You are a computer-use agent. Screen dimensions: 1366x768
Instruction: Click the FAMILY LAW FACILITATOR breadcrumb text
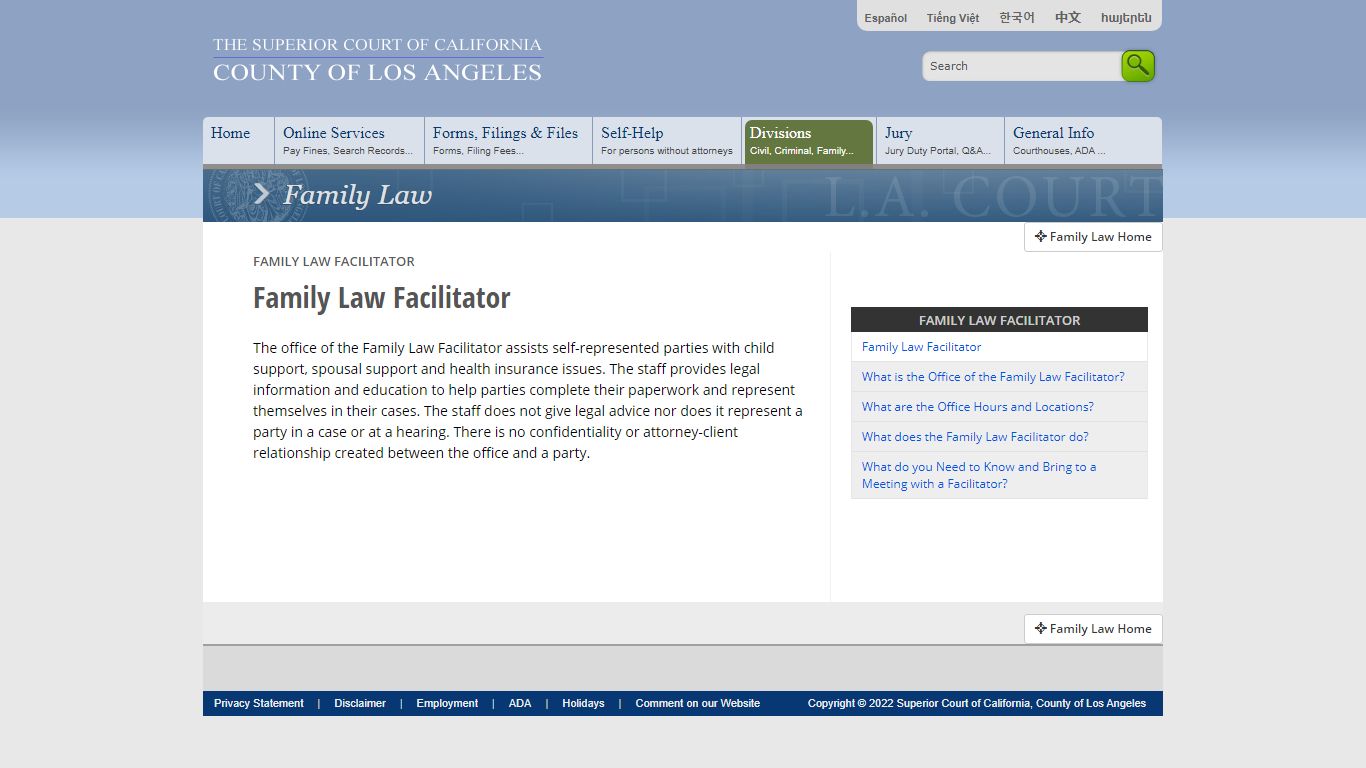(x=333, y=261)
